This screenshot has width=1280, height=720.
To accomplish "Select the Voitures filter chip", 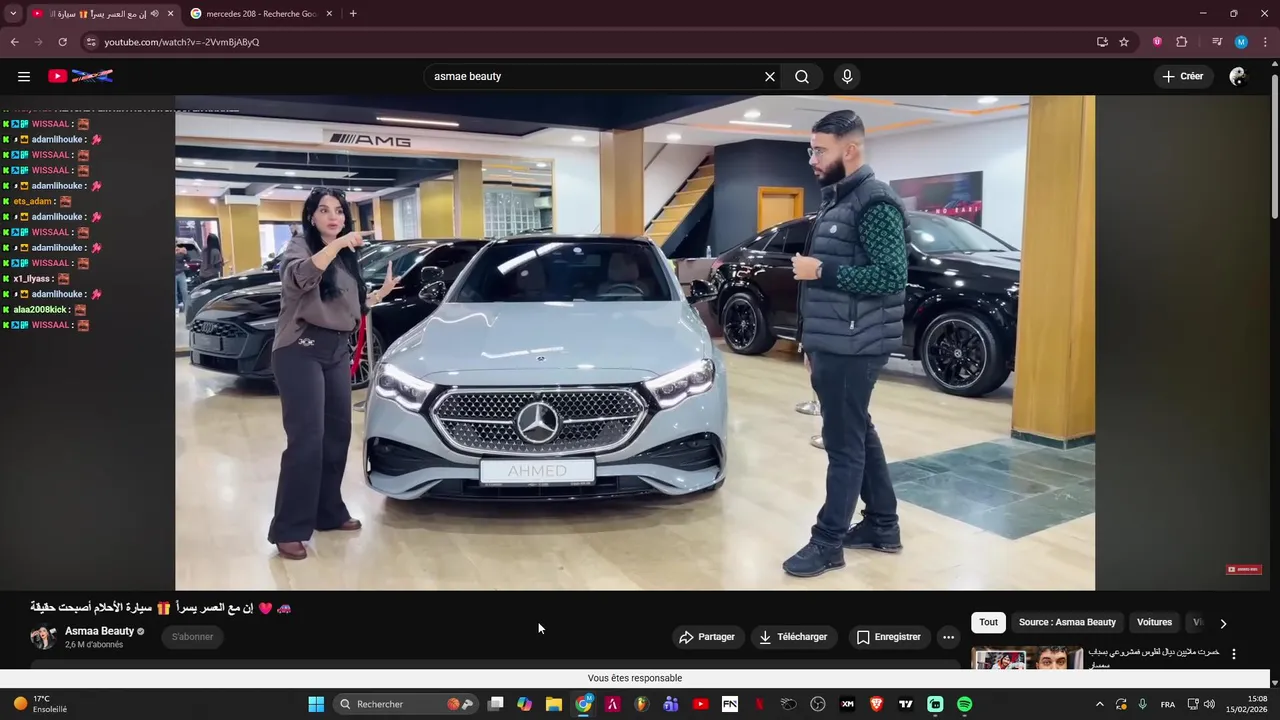I will point(1154,622).
